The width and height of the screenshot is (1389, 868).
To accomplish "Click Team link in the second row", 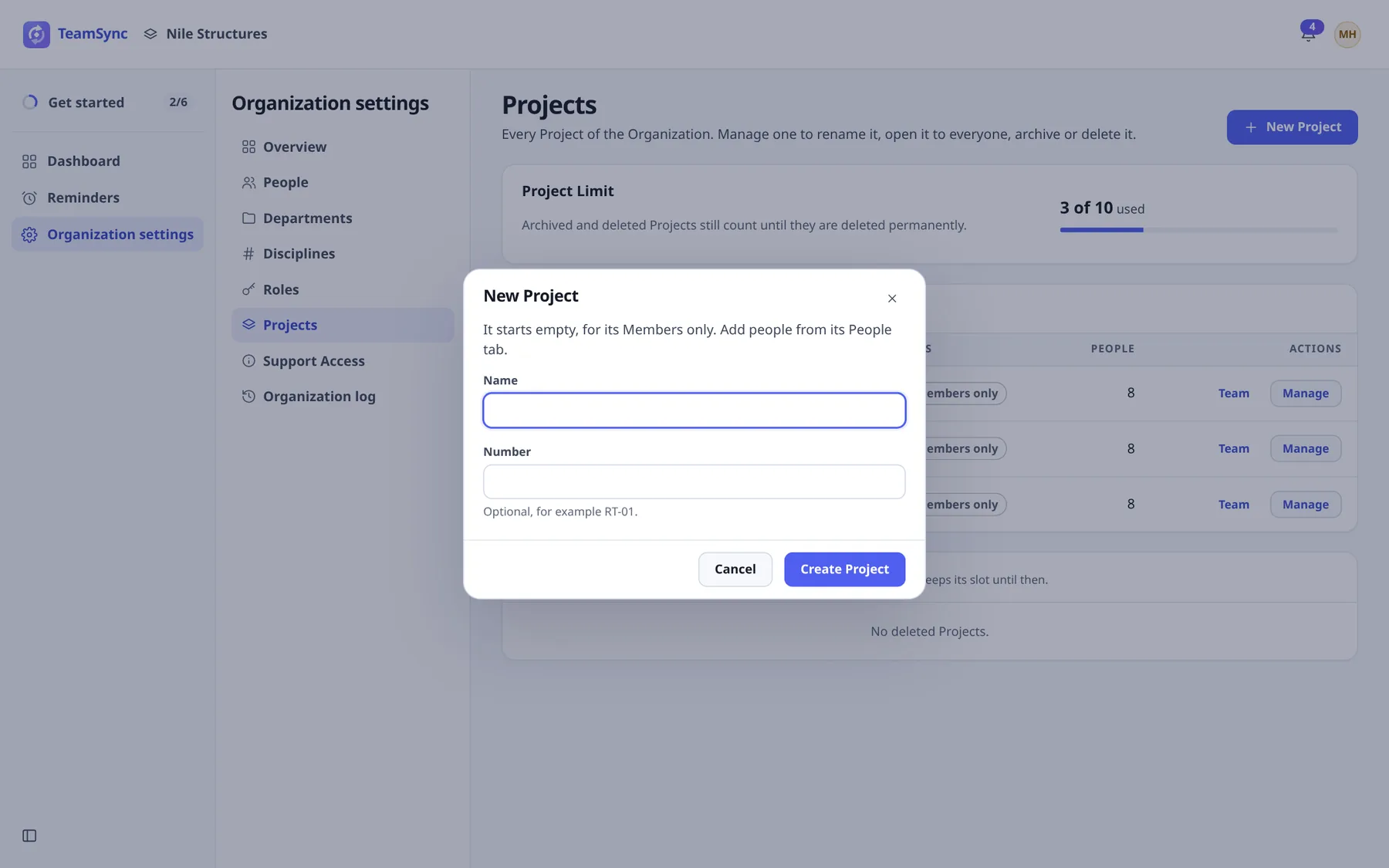I will coord(1233,449).
